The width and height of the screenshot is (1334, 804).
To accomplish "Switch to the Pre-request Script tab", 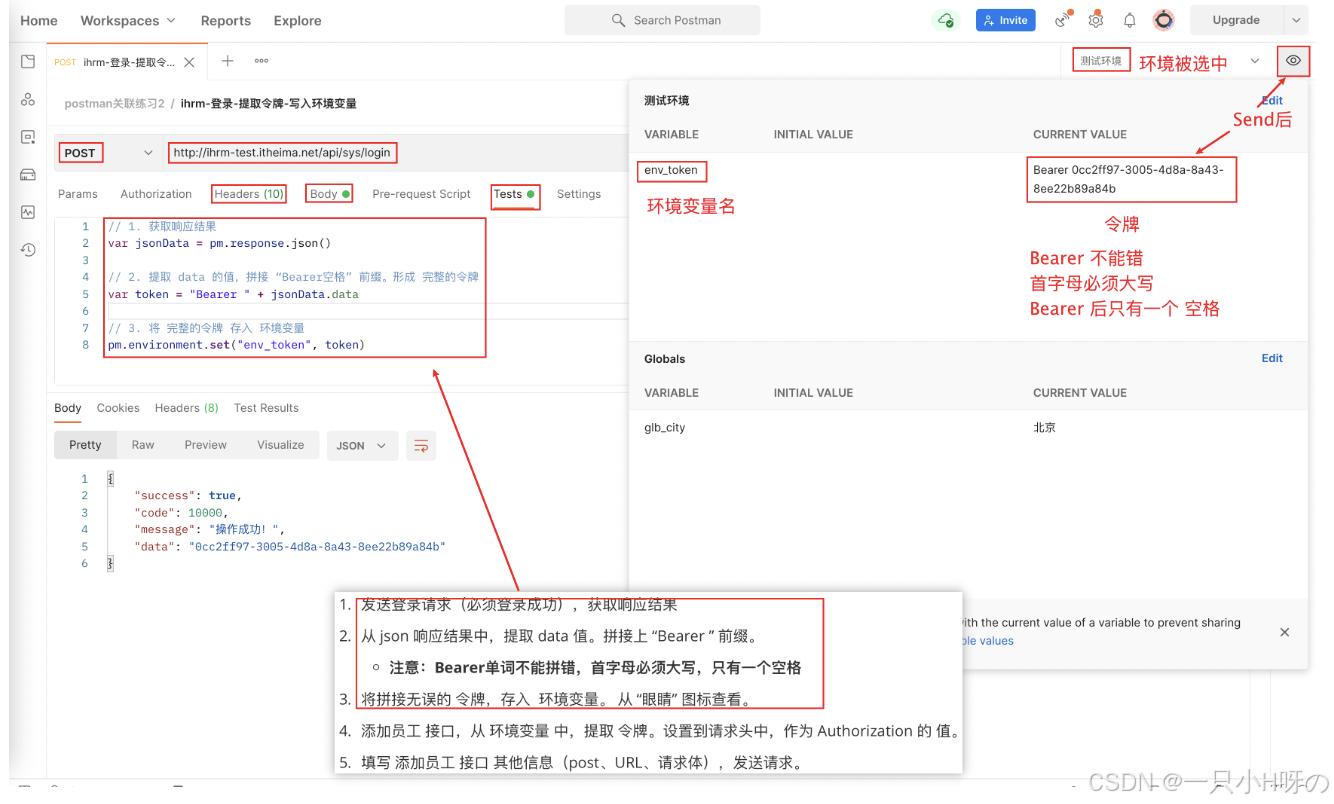I will [x=421, y=194].
